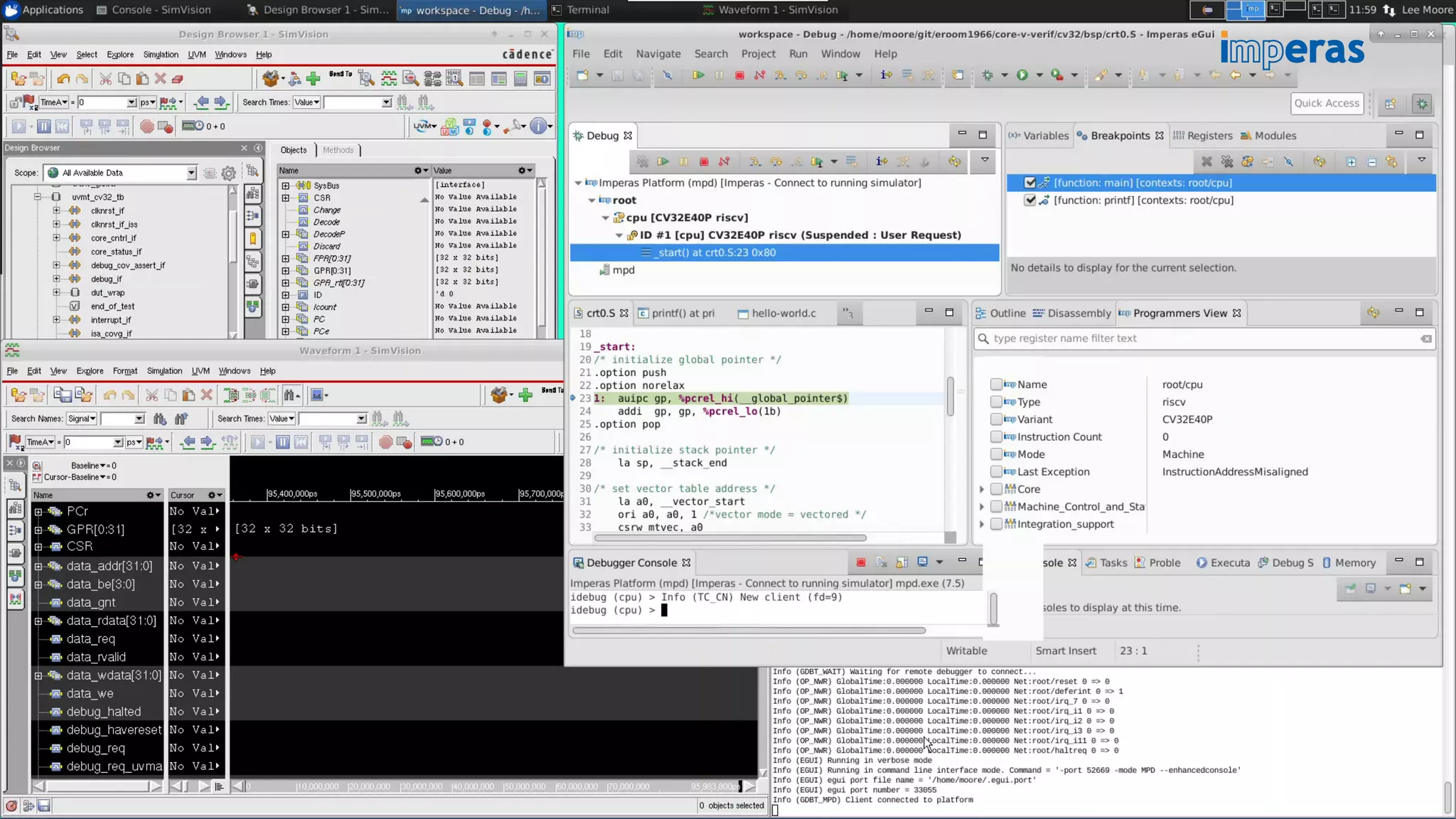
Task: Click the Quick Access button
Action: [1326, 103]
